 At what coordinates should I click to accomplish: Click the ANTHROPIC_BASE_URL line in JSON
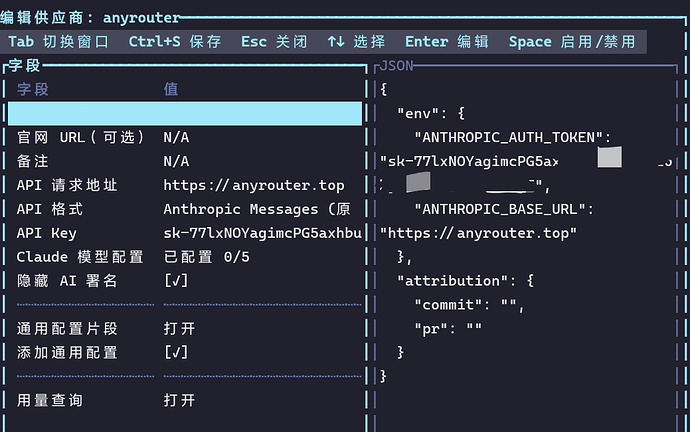click(504, 209)
